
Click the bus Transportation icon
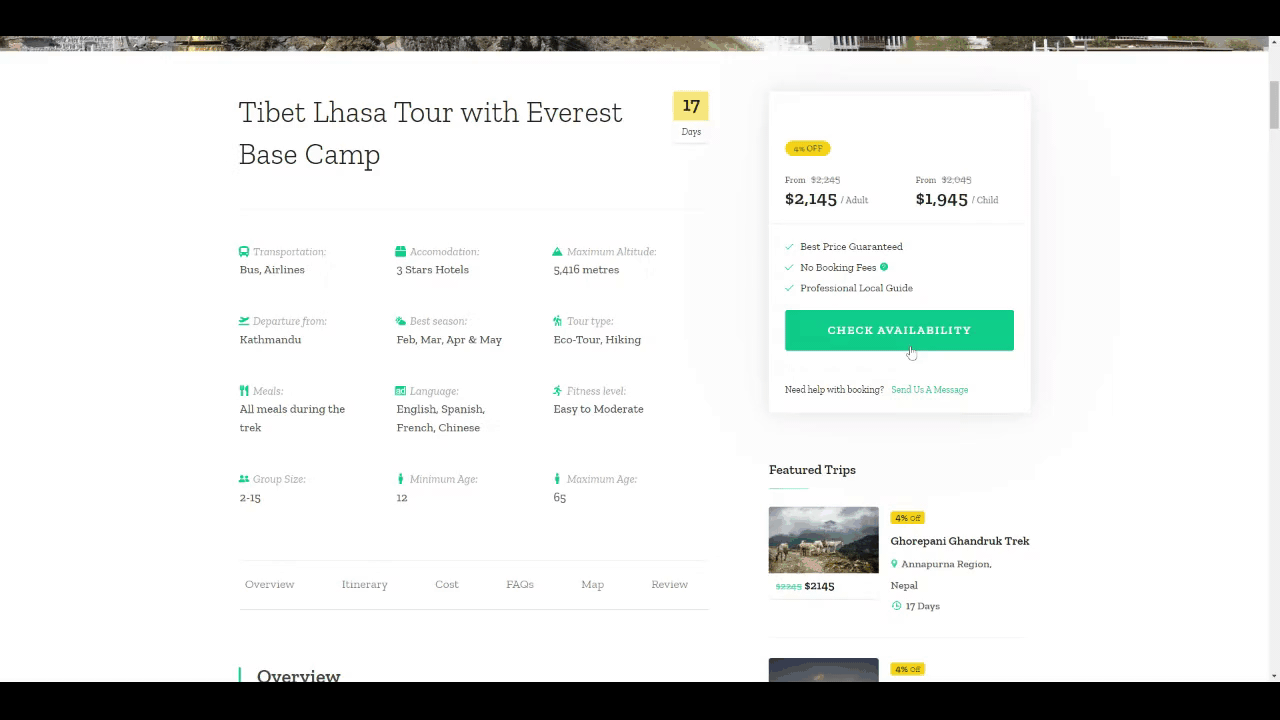tap(244, 252)
